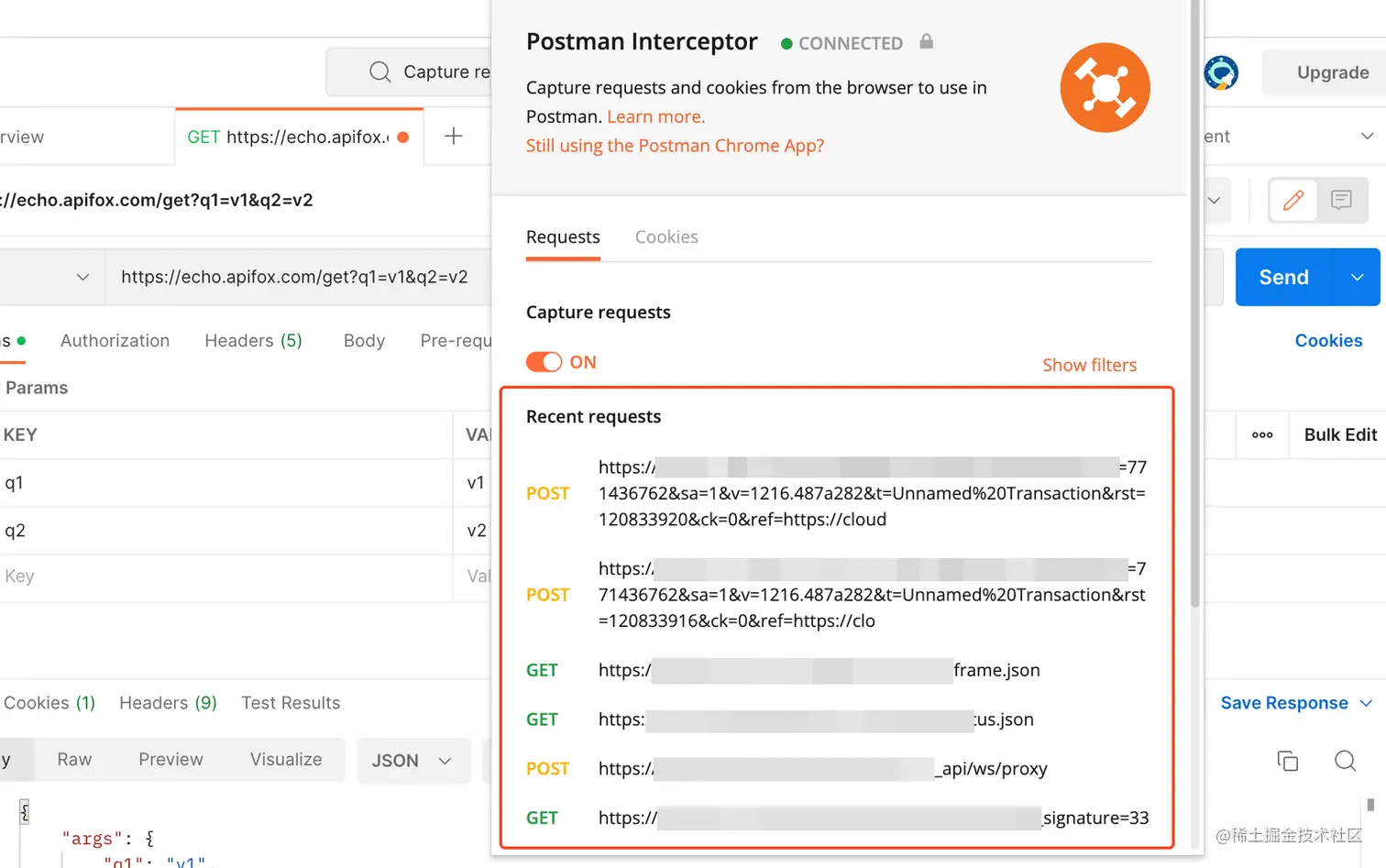
Task: Open the three-dot menu beside Bulk Edit
Action: (x=1261, y=434)
